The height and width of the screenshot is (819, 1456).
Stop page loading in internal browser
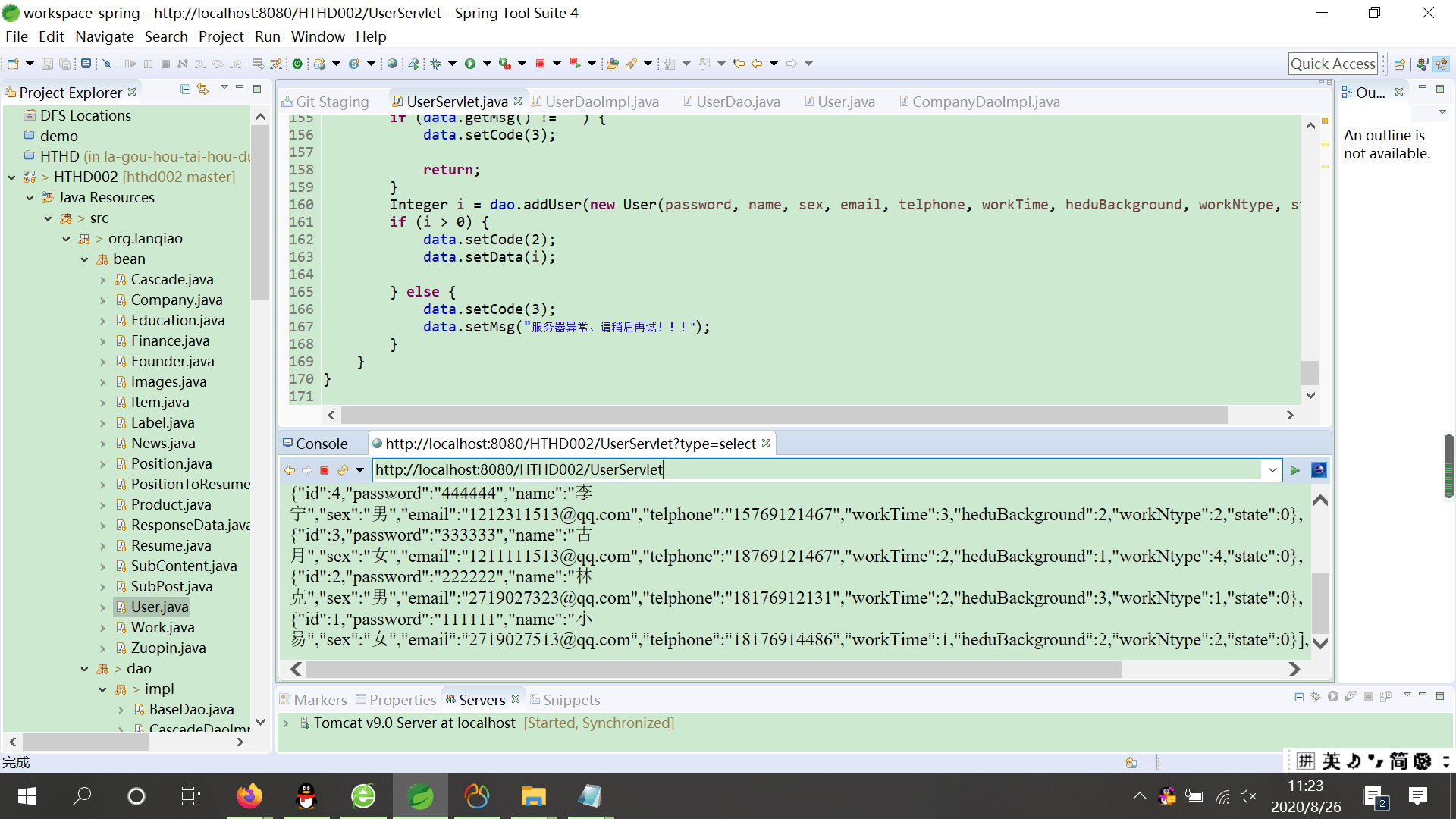point(325,470)
